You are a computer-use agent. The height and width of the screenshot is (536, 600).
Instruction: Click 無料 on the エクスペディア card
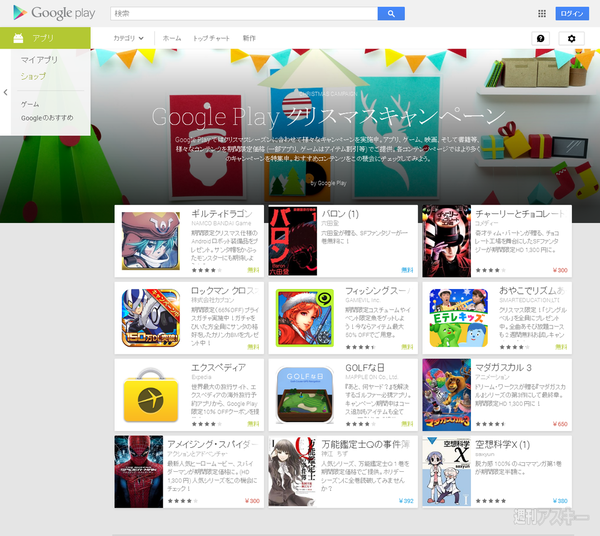coord(253,424)
